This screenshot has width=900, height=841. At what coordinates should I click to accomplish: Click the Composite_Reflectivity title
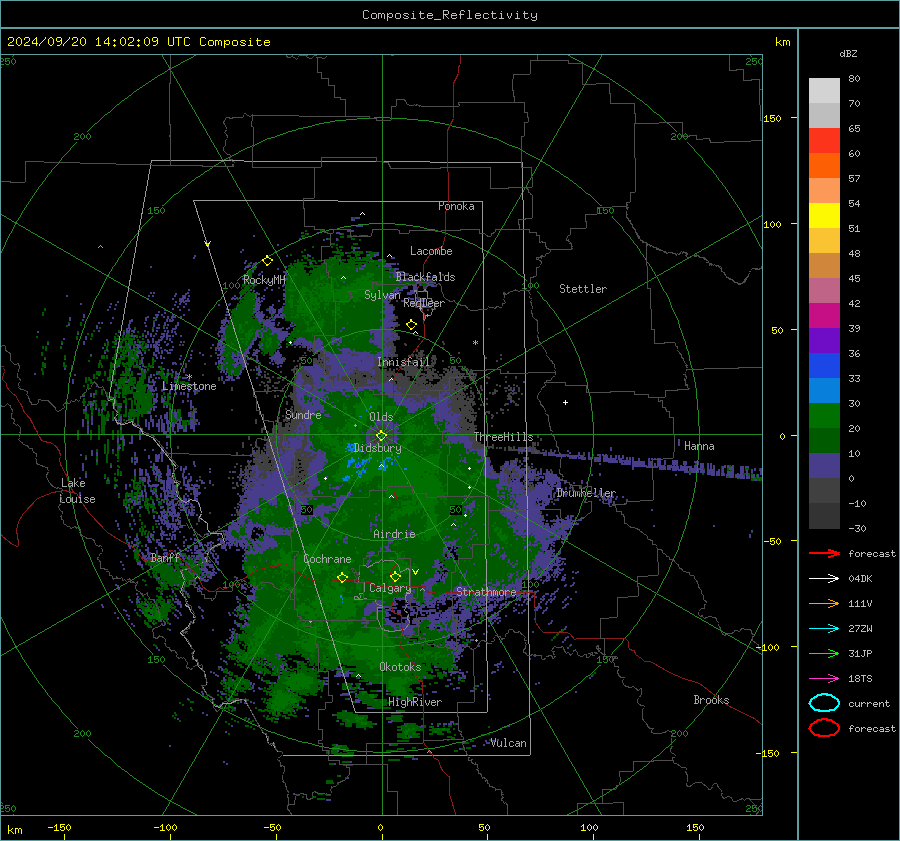click(x=449, y=15)
